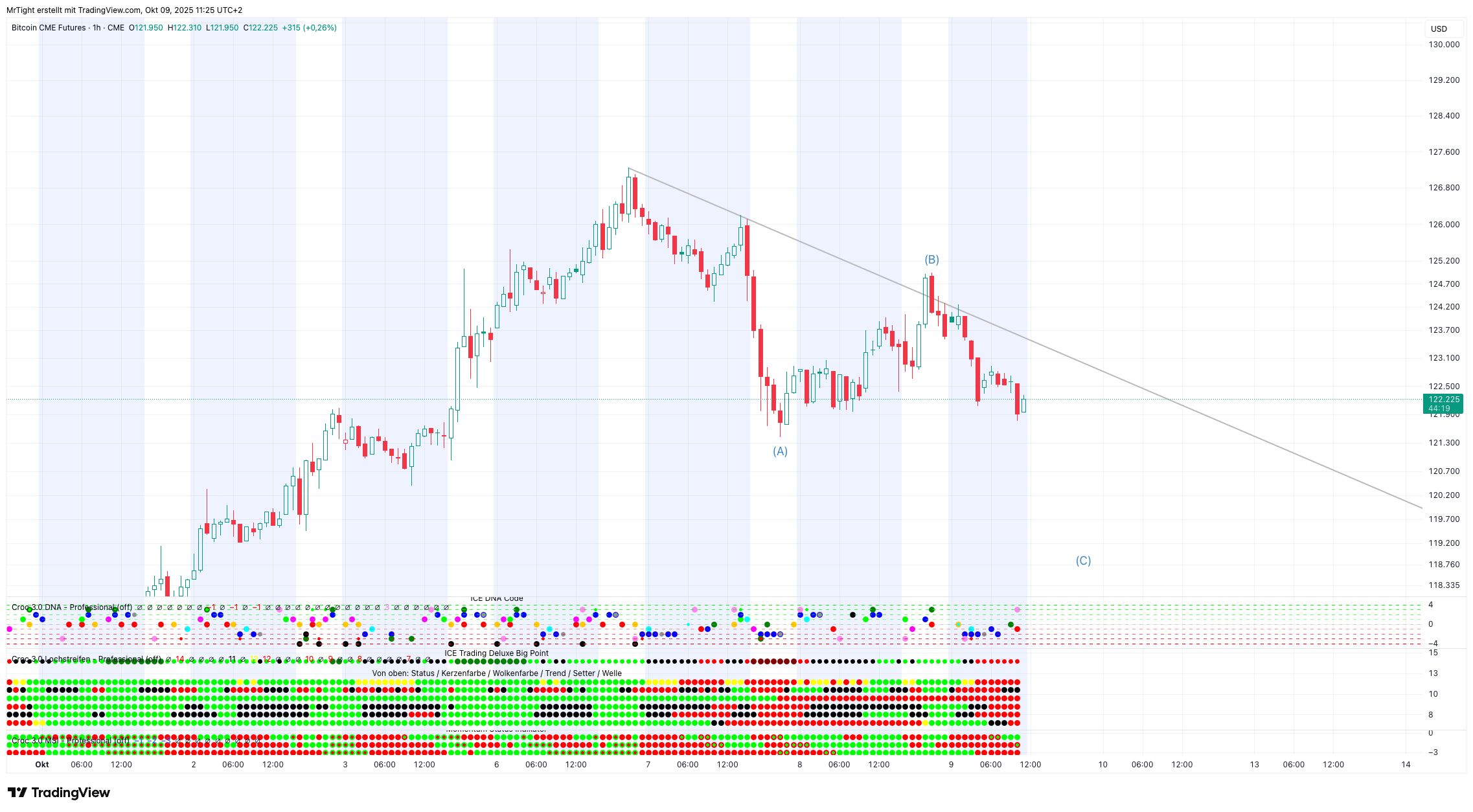Click the ICE Trading Deluxe Big Point label
Screen dimensions: 1473x812
(496, 653)
